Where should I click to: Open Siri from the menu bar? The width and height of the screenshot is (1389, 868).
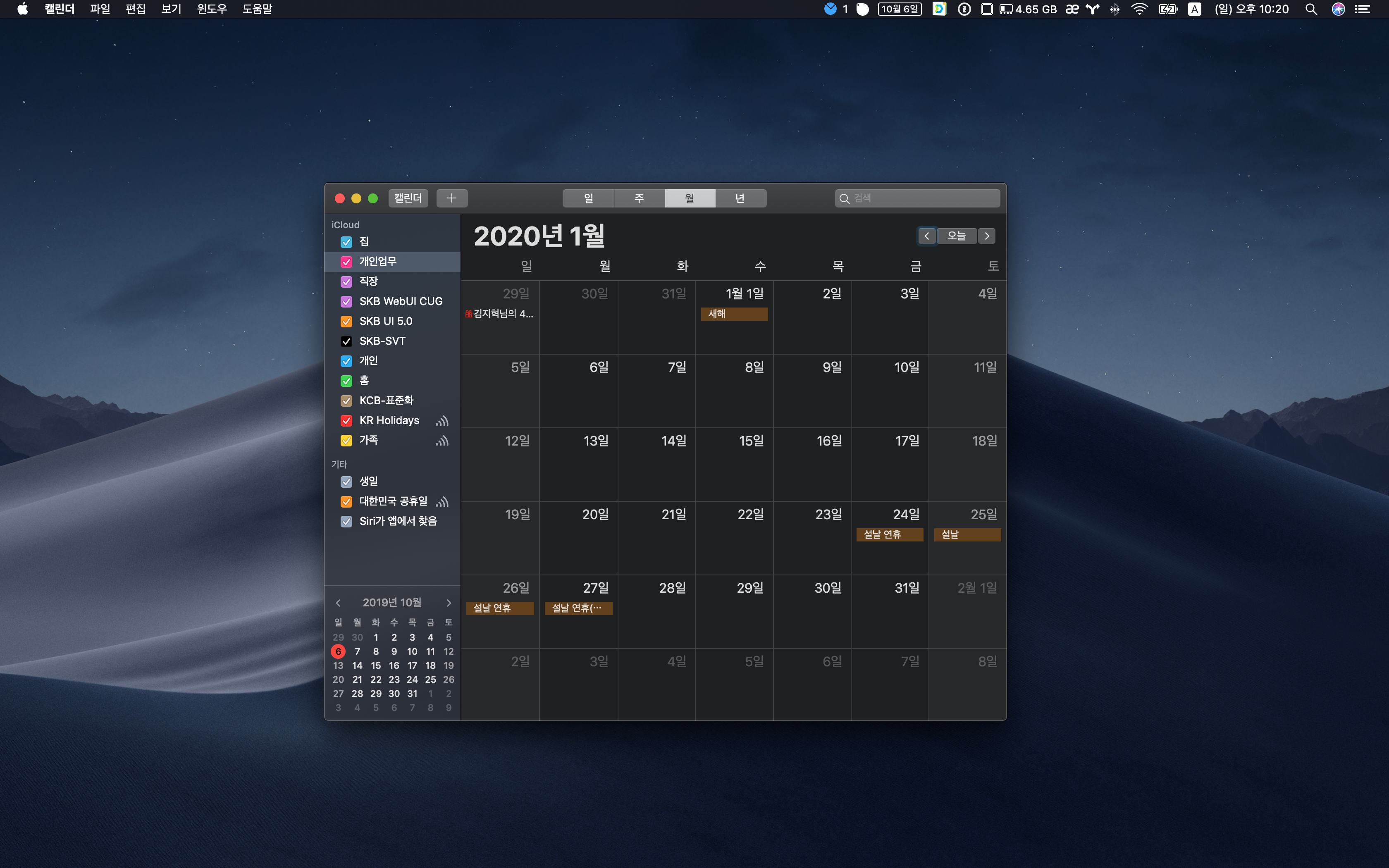[x=1339, y=9]
